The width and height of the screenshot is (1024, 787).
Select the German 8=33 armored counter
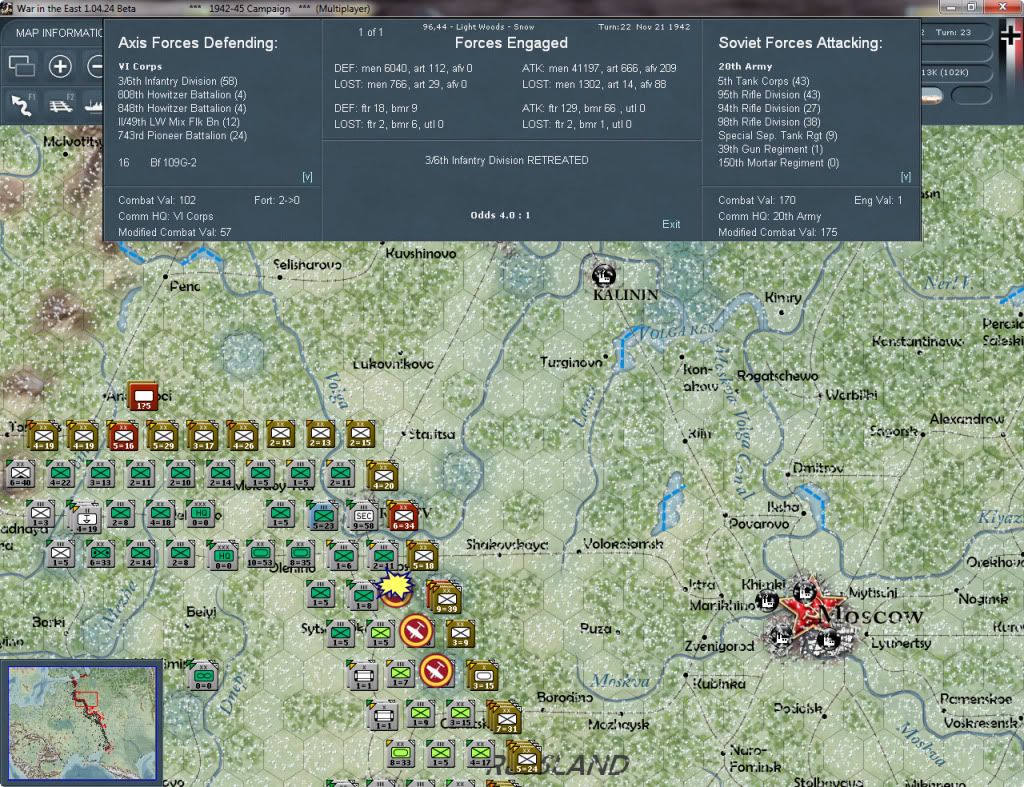pyautogui.click(x=400, y=753)
